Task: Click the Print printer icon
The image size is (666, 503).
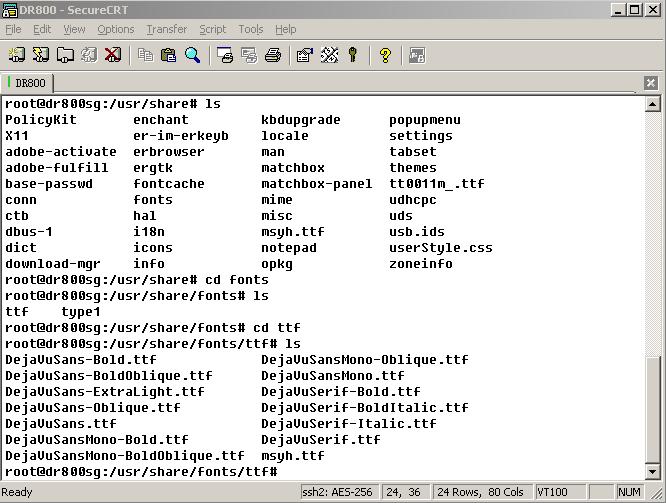Action: click(273, 55)
